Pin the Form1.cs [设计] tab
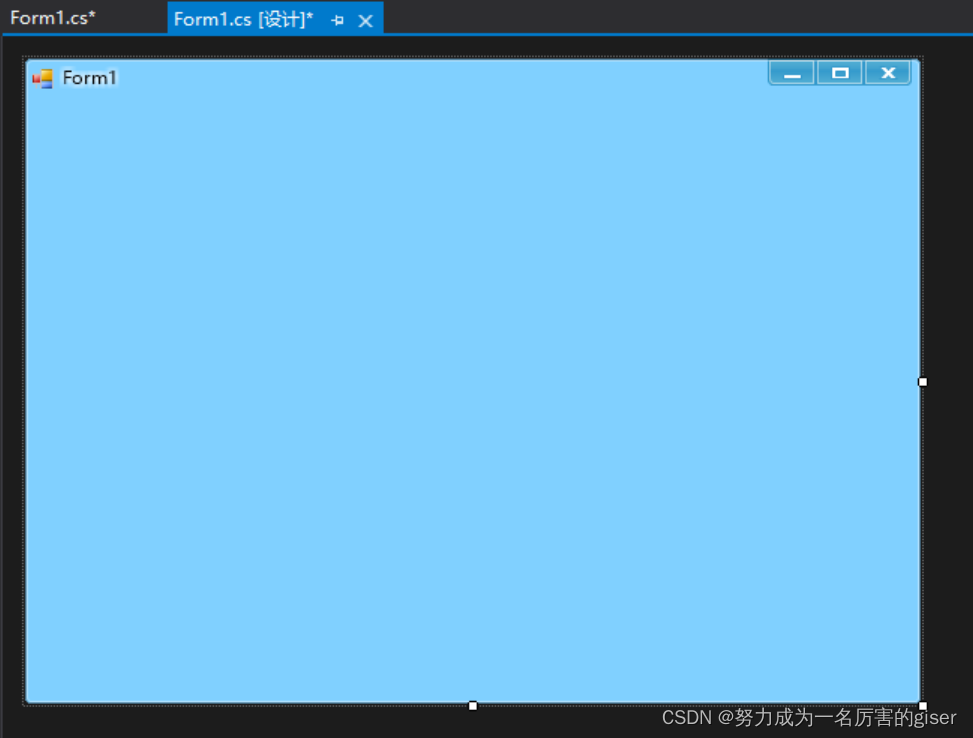This screenshot has width=973, height=738. [338, 20]
